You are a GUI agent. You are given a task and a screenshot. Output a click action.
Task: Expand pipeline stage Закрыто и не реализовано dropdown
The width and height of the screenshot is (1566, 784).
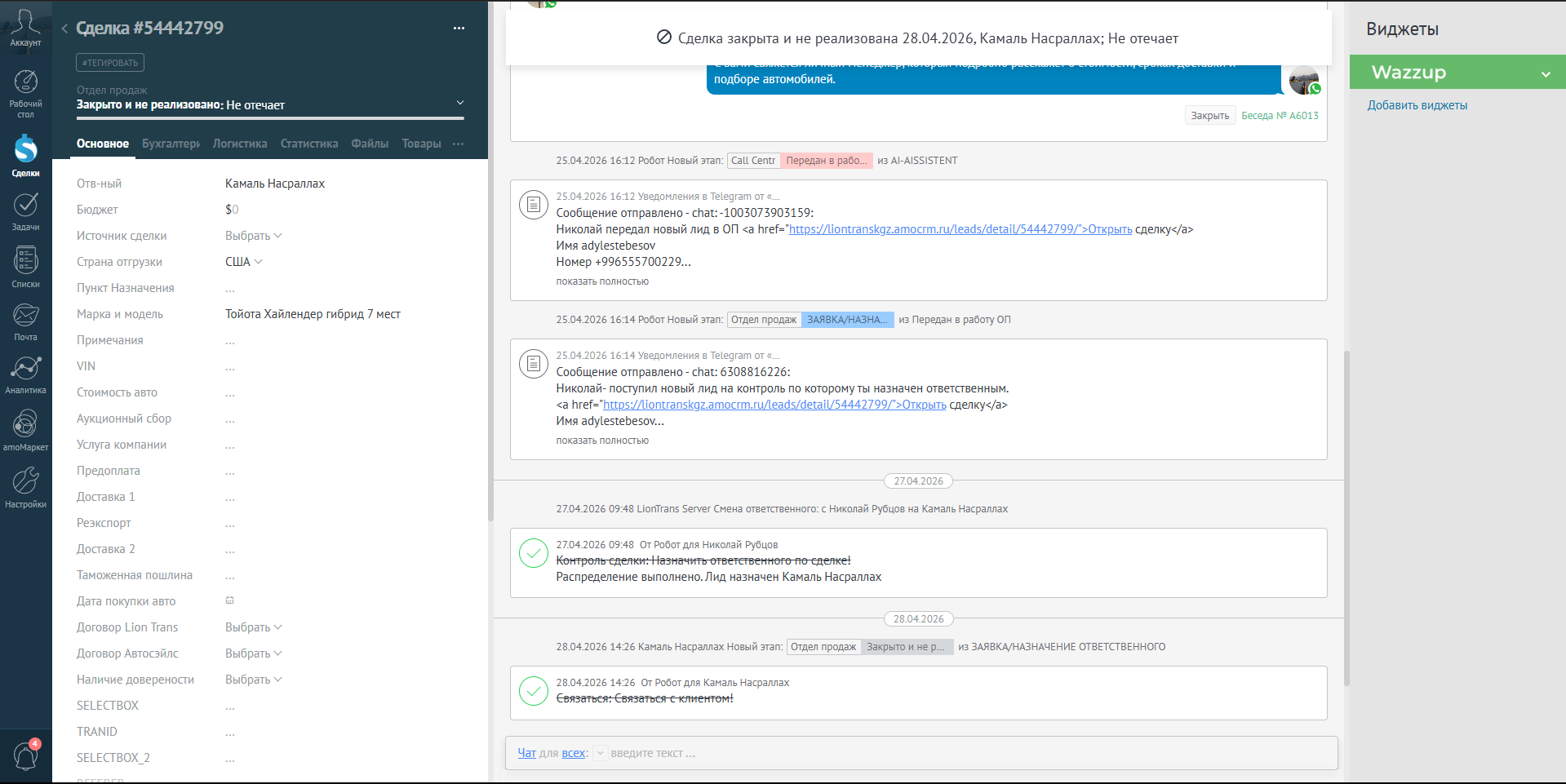point(459,103)
